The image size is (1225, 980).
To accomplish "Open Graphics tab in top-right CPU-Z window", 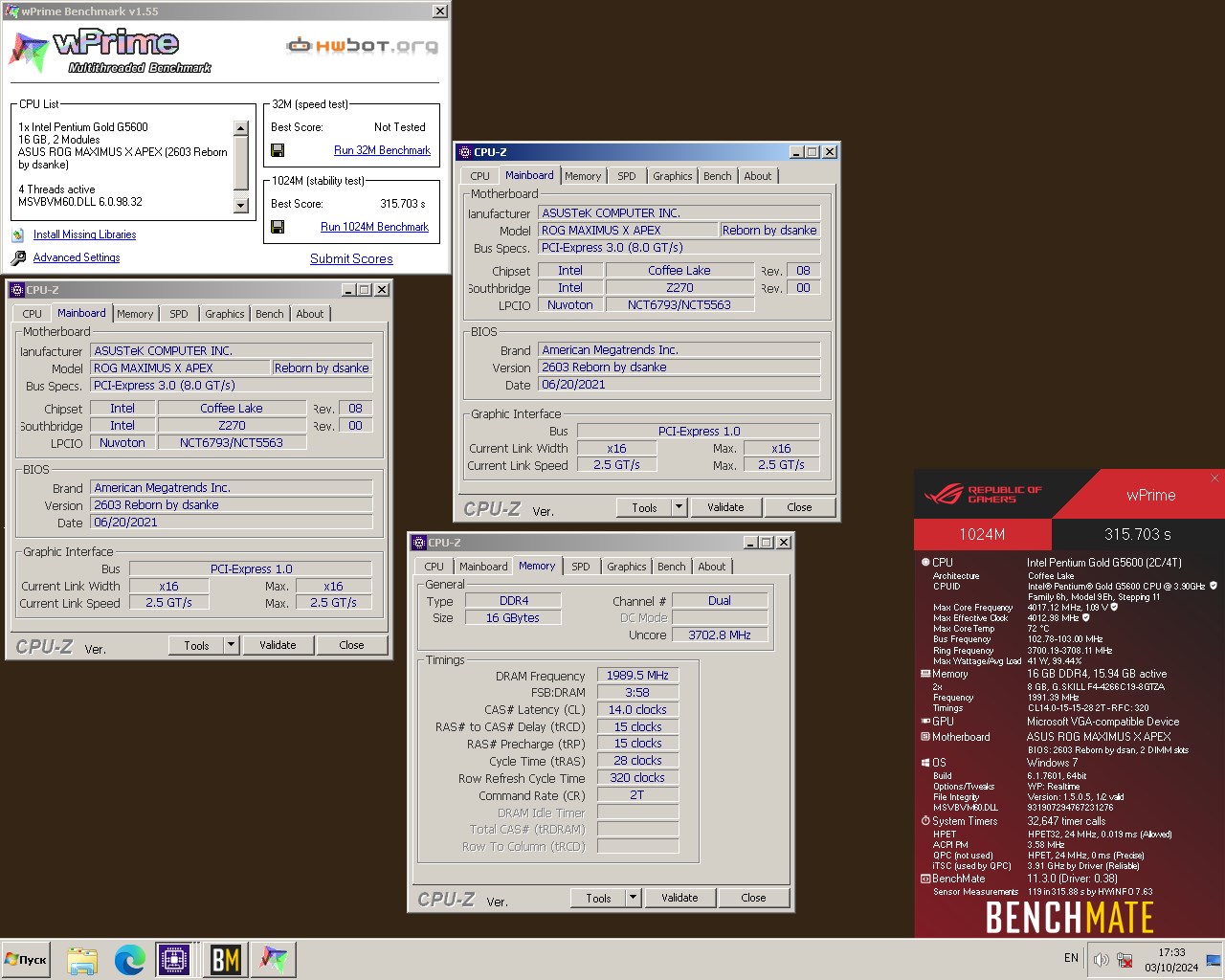I will pos(673,176).
